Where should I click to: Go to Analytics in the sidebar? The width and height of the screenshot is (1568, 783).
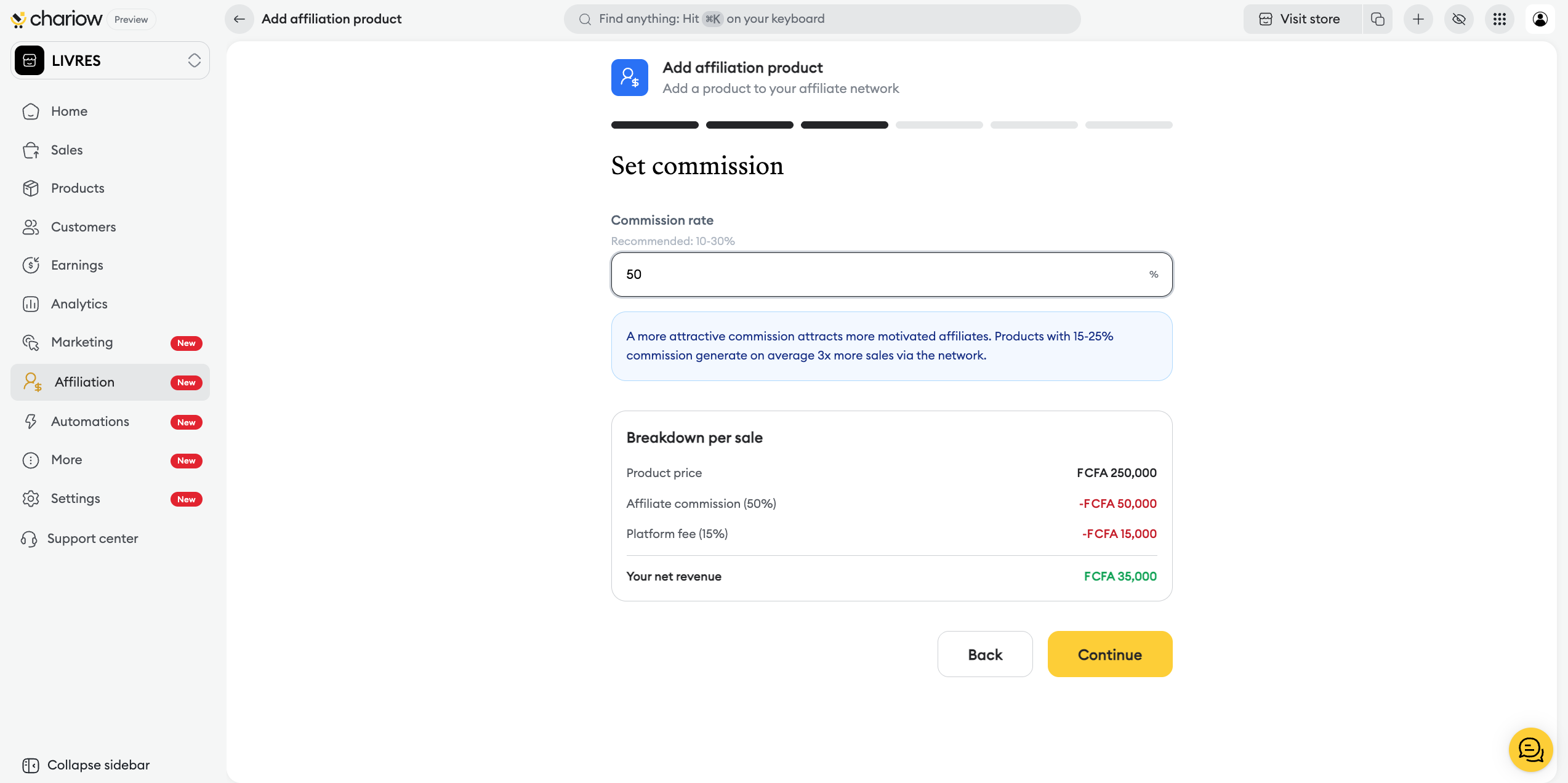(x=79, y=304)
